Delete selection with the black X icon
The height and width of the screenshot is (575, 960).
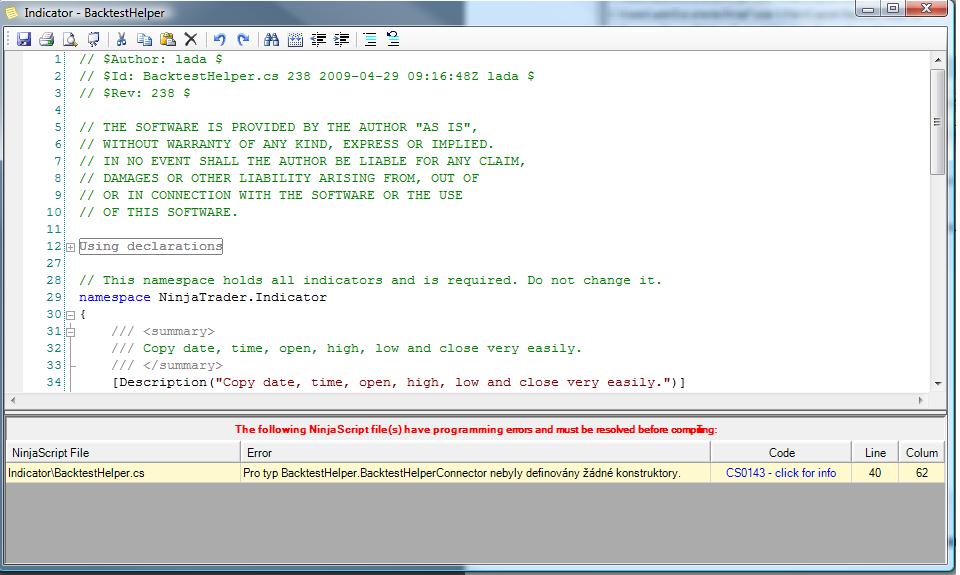point(191,39)
